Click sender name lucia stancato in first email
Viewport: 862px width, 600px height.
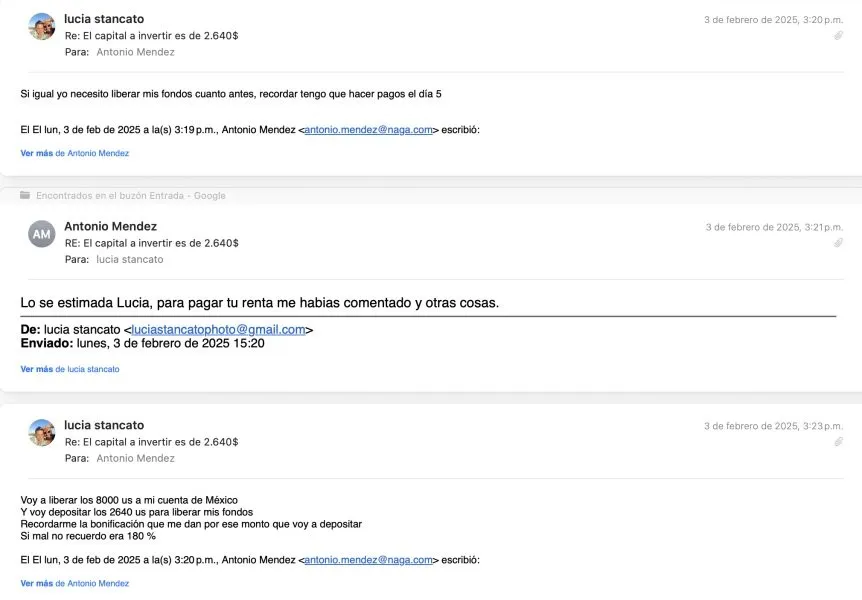[x=104, y=19]
